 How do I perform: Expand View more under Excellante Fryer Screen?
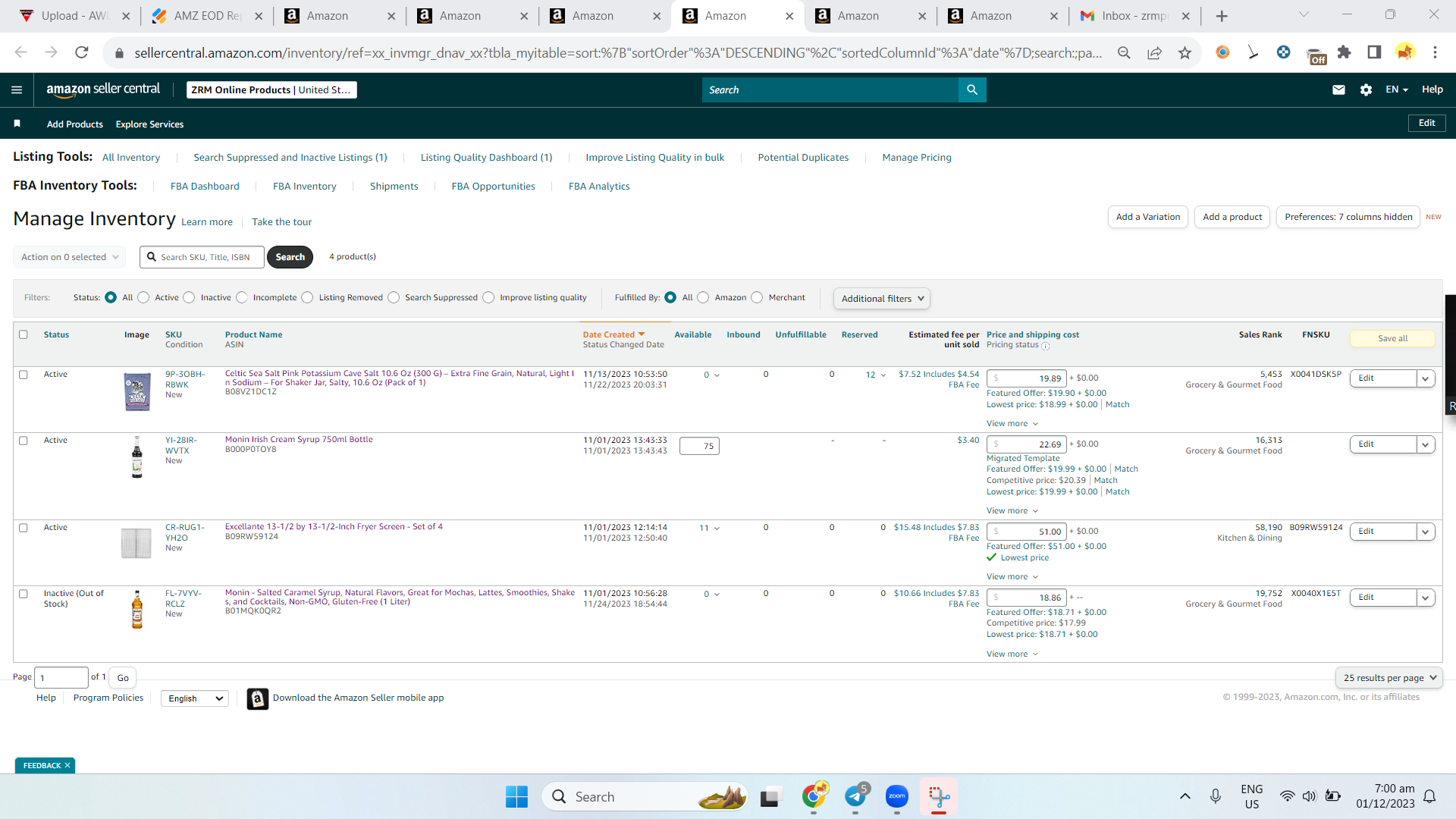point(1012,577)
